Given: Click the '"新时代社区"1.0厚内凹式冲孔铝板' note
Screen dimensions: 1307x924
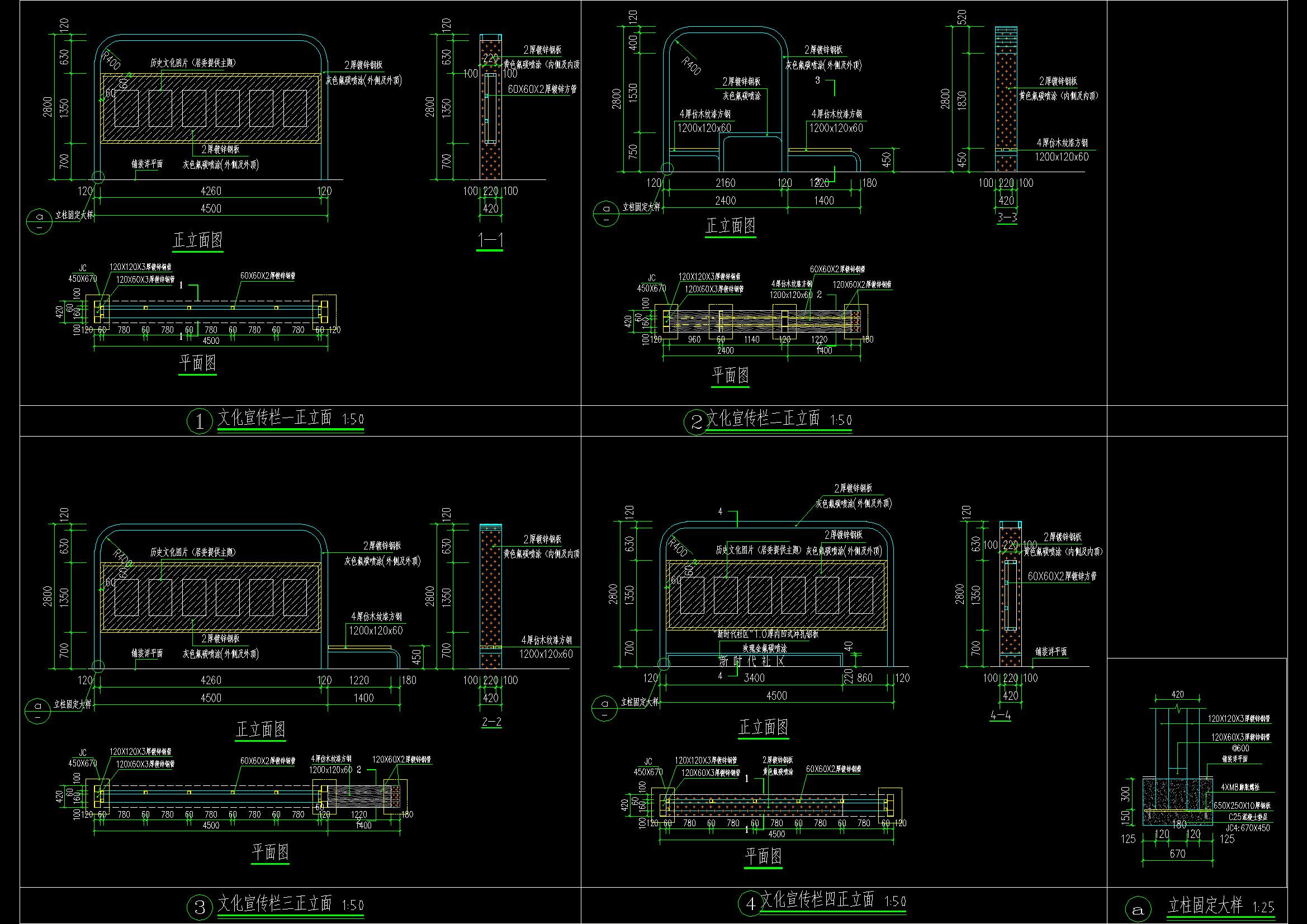Looking at the screenshot, I should coord(766,635).
